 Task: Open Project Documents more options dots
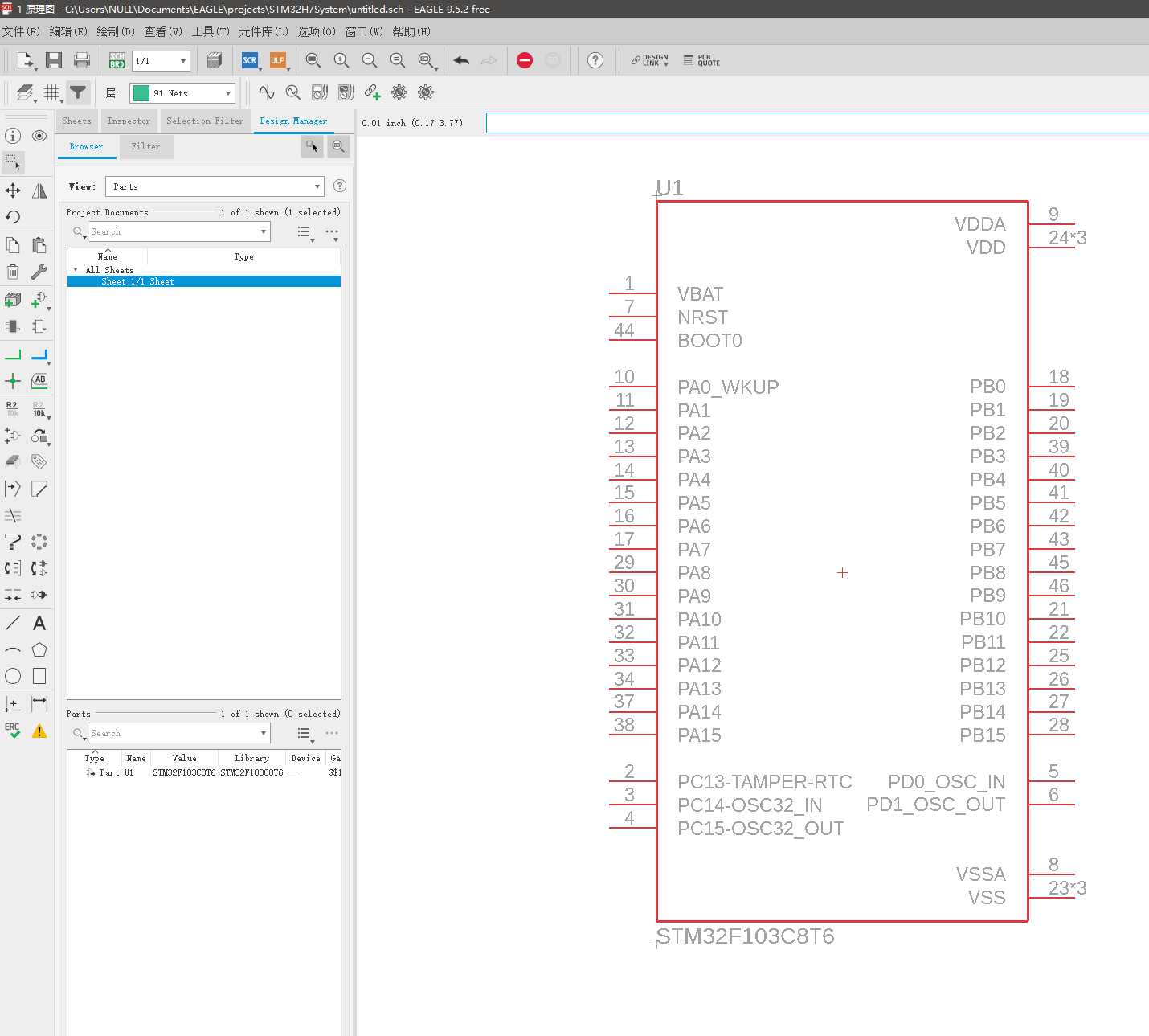coord(332,232)
